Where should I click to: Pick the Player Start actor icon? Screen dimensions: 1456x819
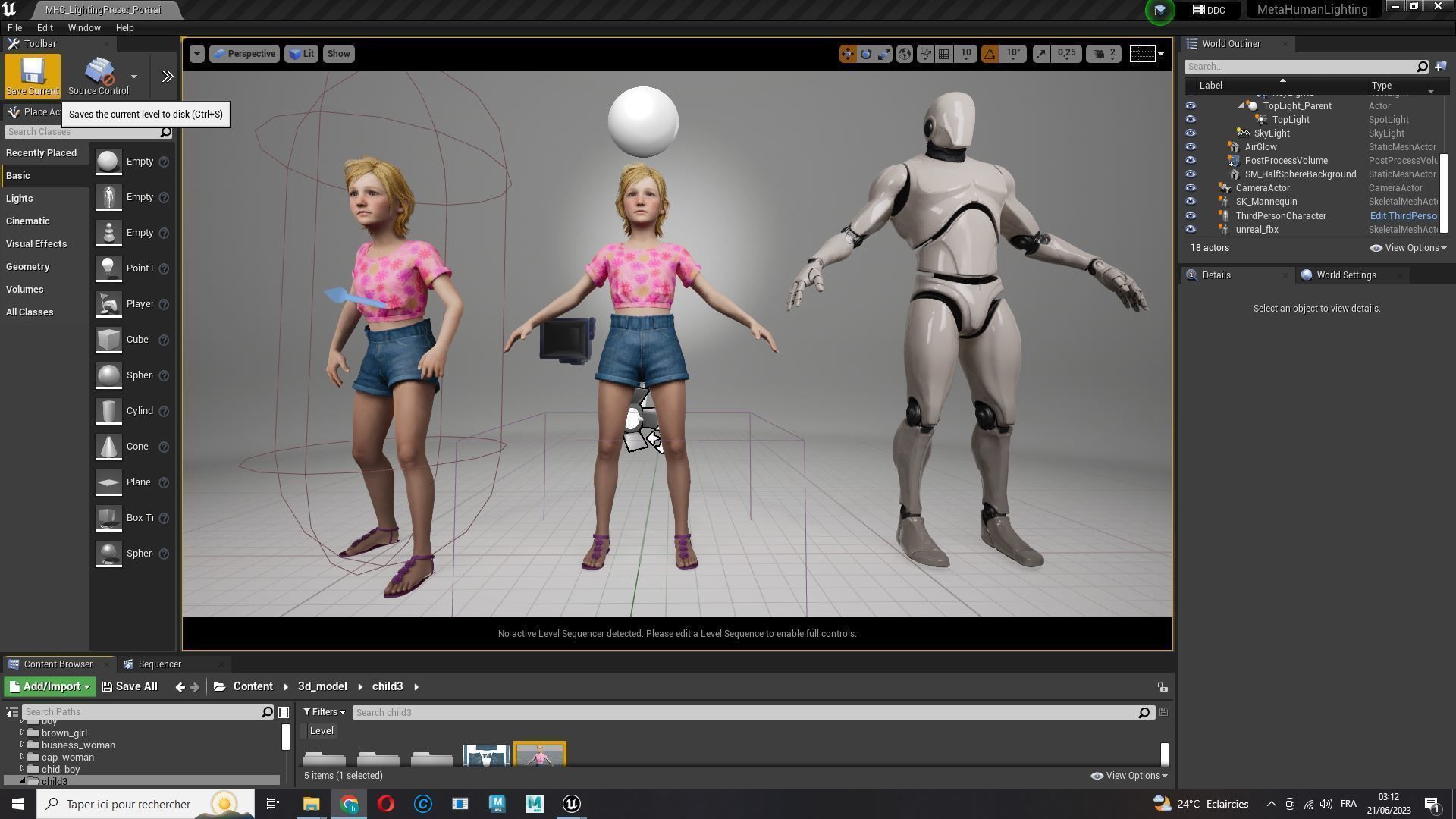coord(108,304)
